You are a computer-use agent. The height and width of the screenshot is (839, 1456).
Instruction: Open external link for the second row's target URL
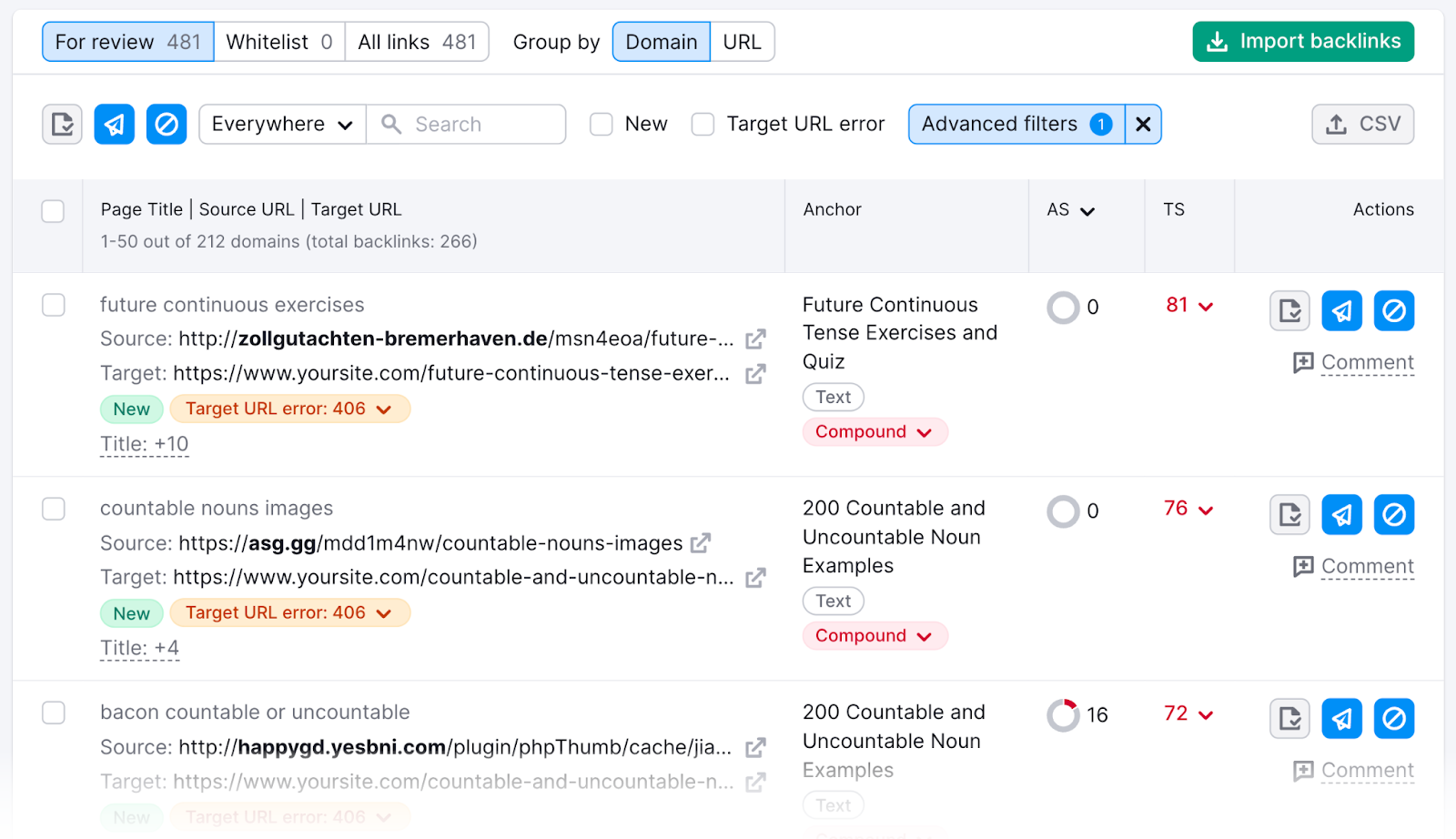coord(755,577)
